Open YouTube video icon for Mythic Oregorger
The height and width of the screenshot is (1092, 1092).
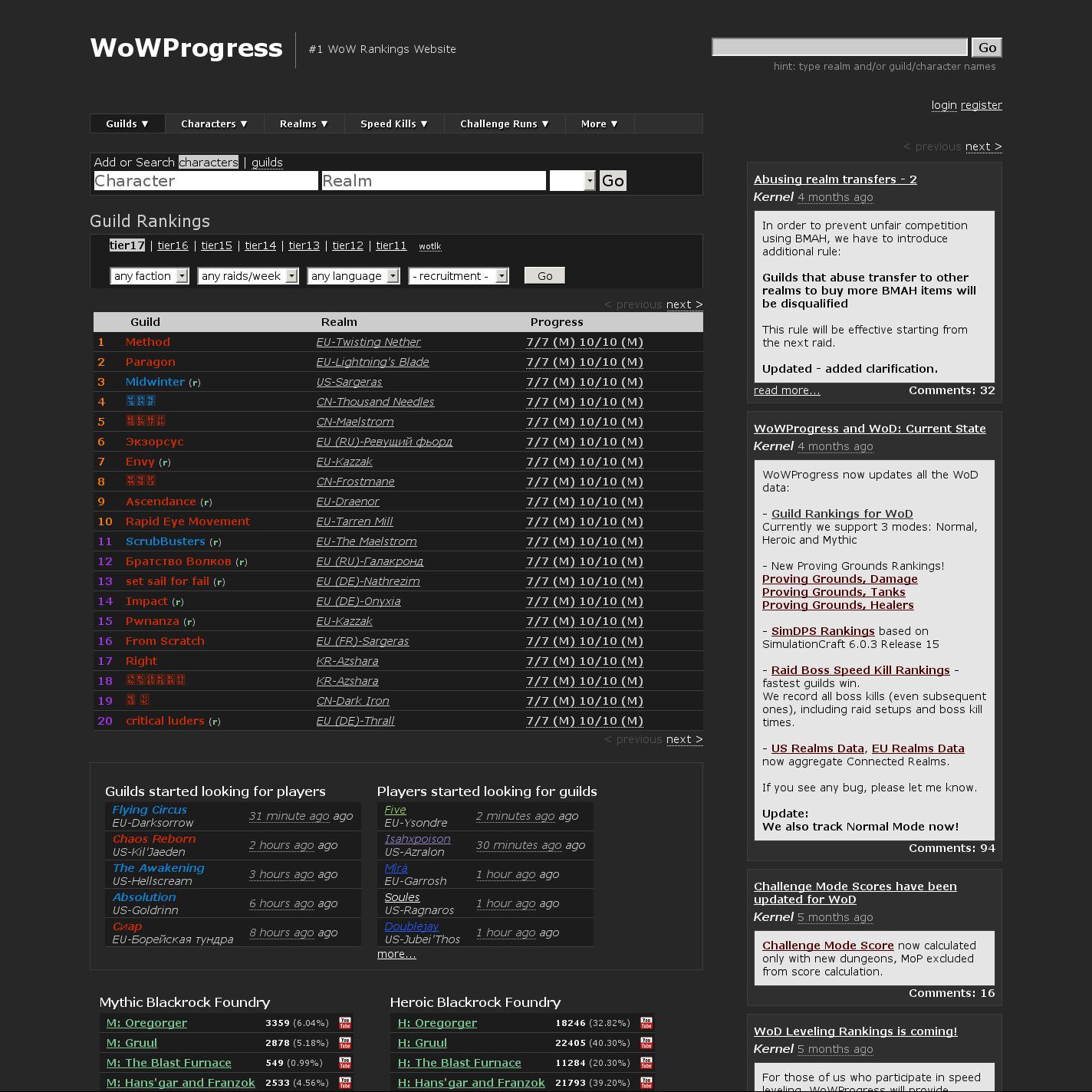click(x=345, y=1023)
